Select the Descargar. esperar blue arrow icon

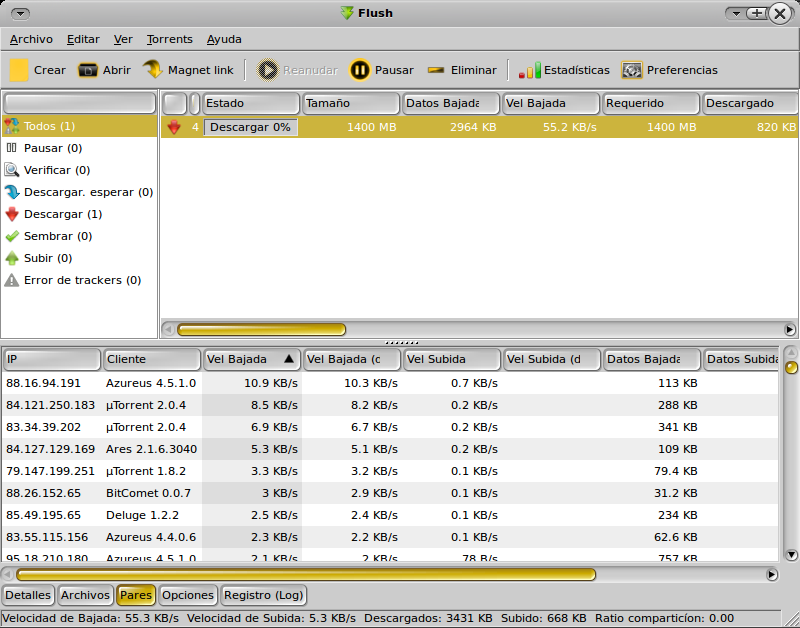12,192
